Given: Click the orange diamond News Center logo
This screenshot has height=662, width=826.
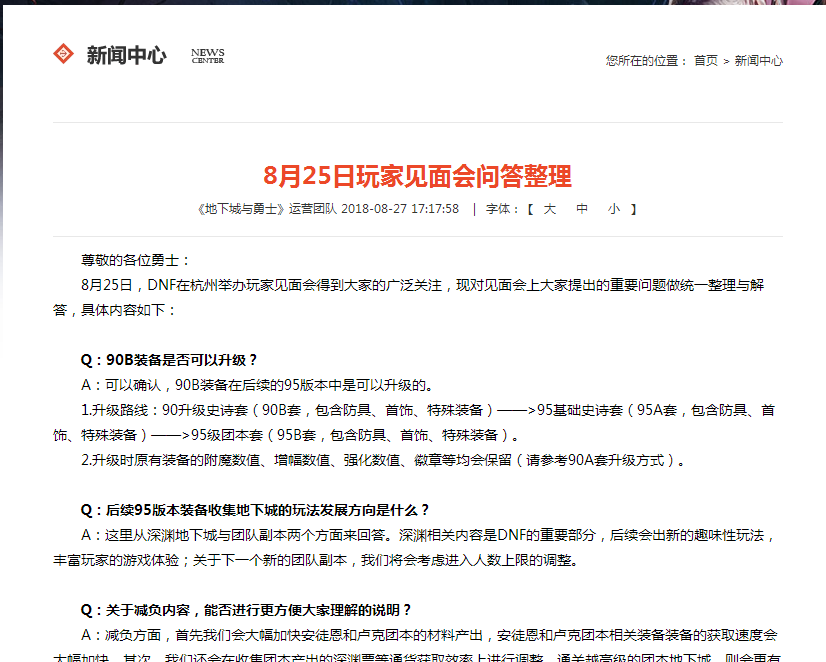Looking at the screenshot, I should [64, 54].
